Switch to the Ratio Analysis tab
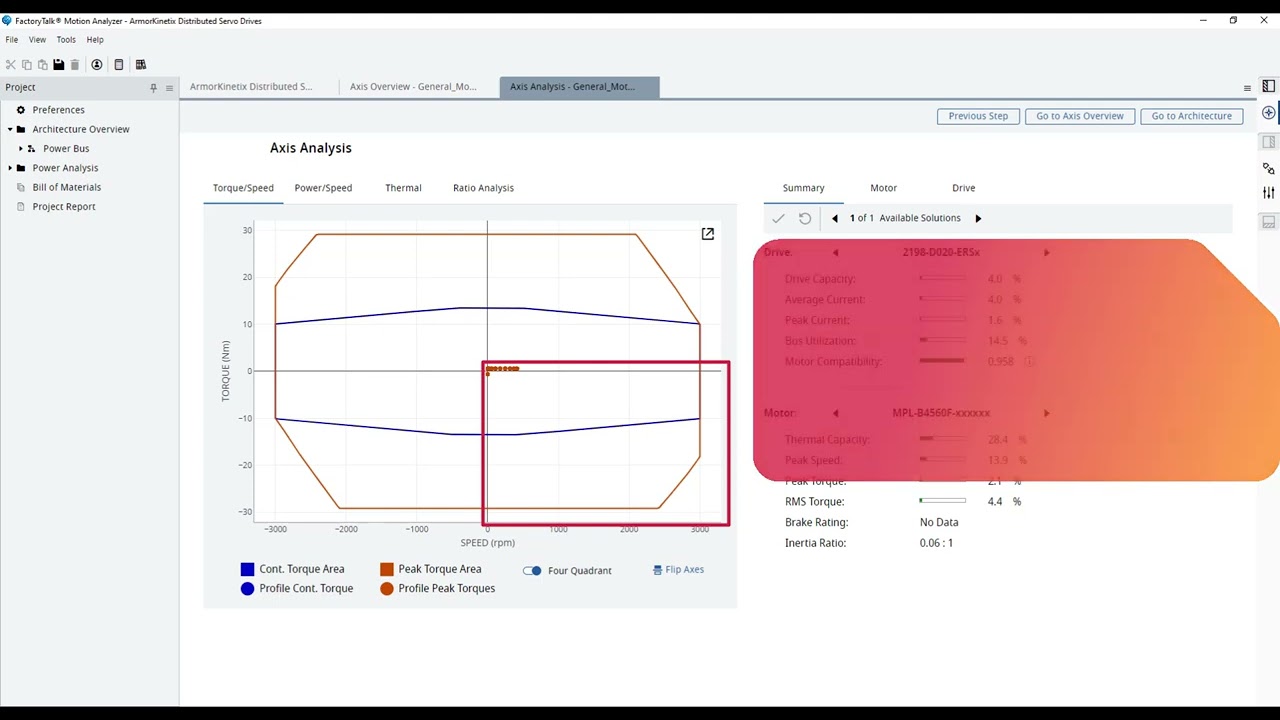1280x720 pixels. (483, 188)
